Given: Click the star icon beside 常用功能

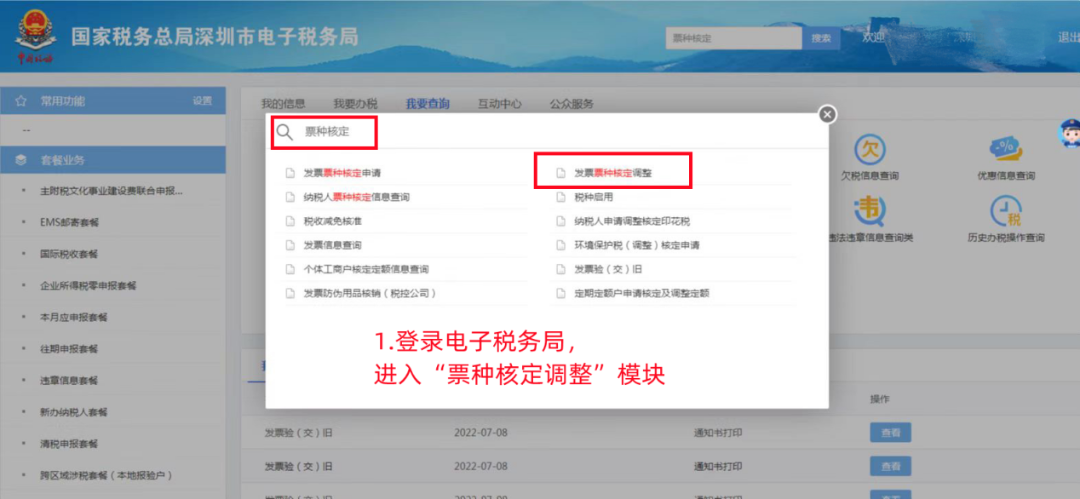Looking at the screenshot, I should [x=21, y=101].
